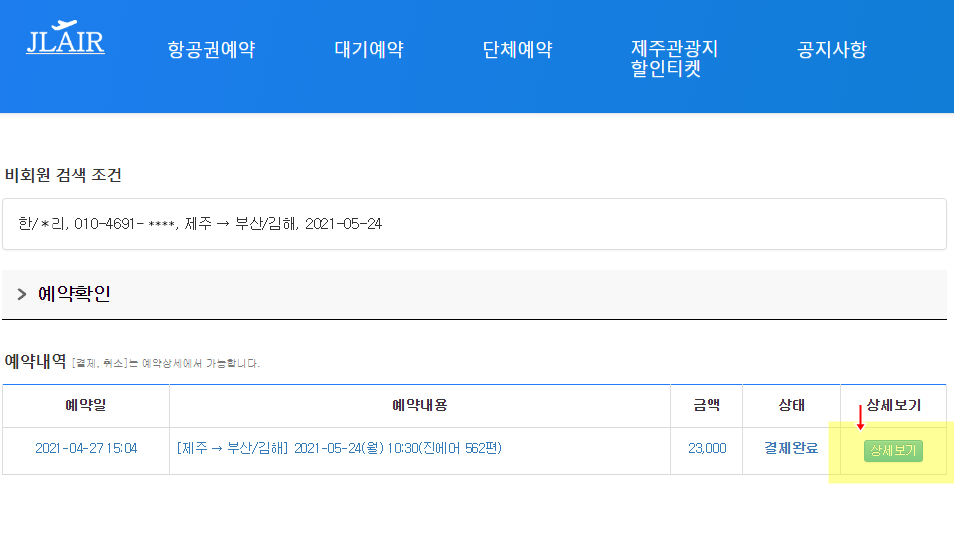Open the 제주 → 부산/김해 reservation link
This screenshot has height=543, width=954.
point(339,448)
